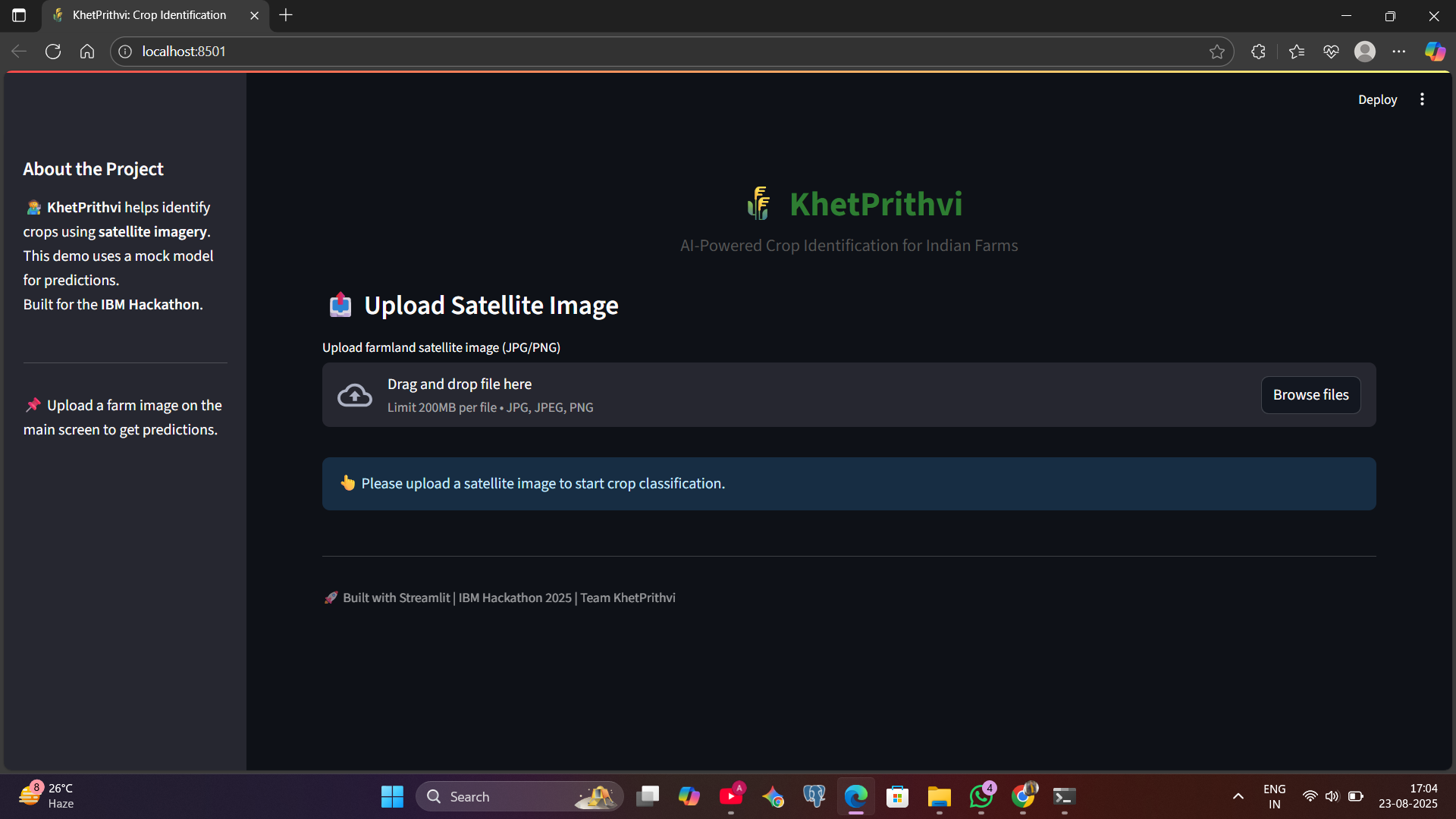
Task: Click the cloud upload icon
Action: (354, 395)
